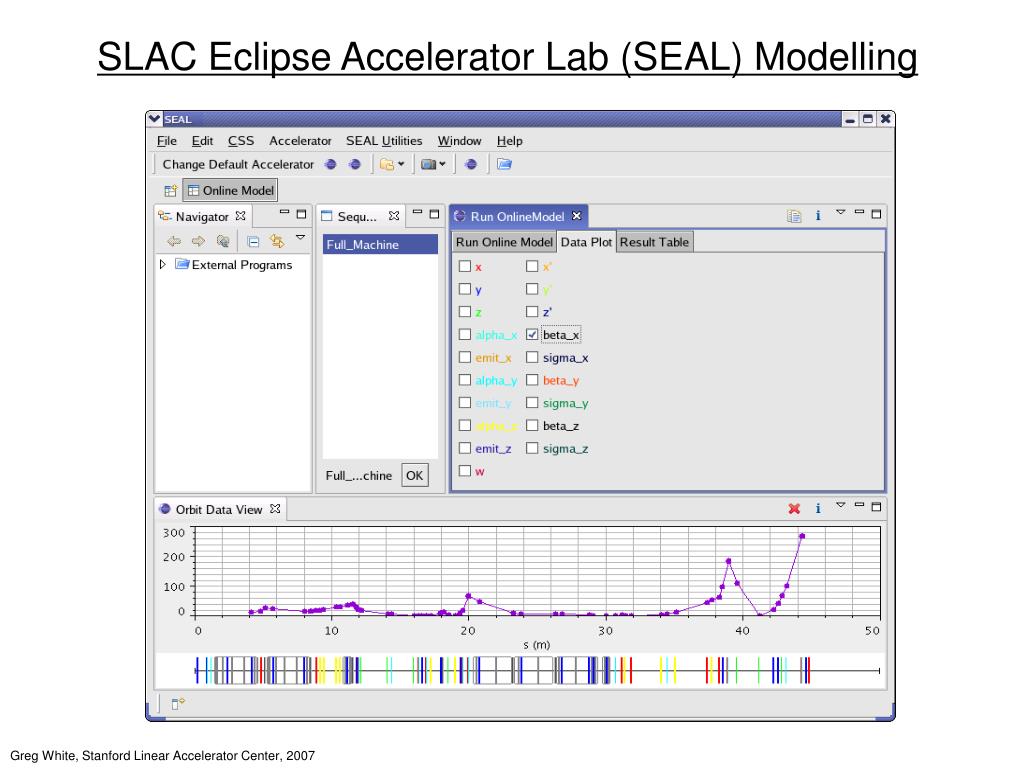This screenshot has height=768, width=1024.
Task: Expand External Programs tree node
Action: click(x=163, y=264)
